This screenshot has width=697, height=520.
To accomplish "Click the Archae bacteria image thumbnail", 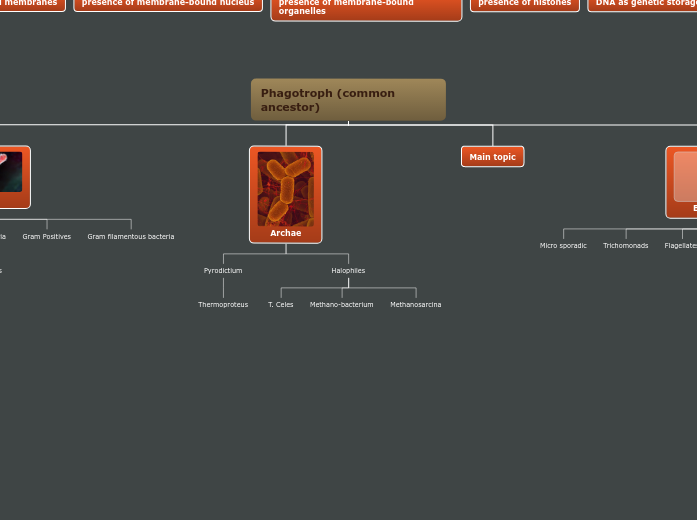I will [286, 188].
